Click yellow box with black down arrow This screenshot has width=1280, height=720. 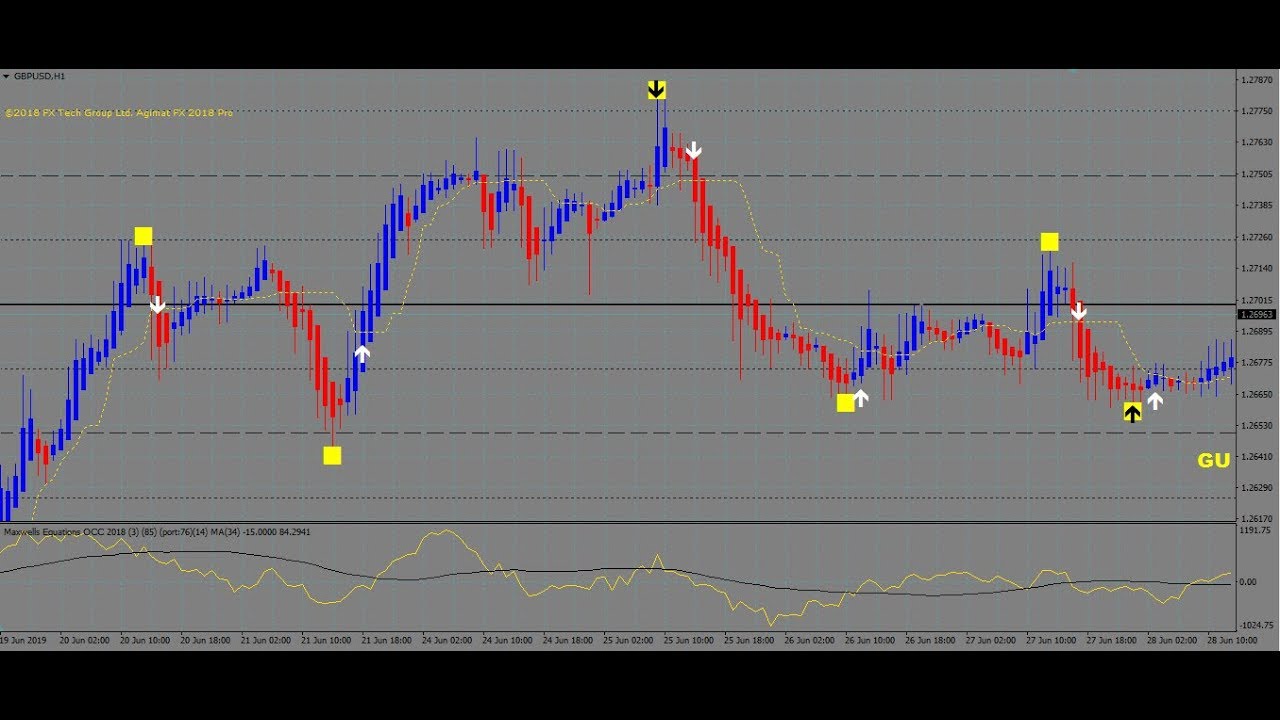click(656, 90)
